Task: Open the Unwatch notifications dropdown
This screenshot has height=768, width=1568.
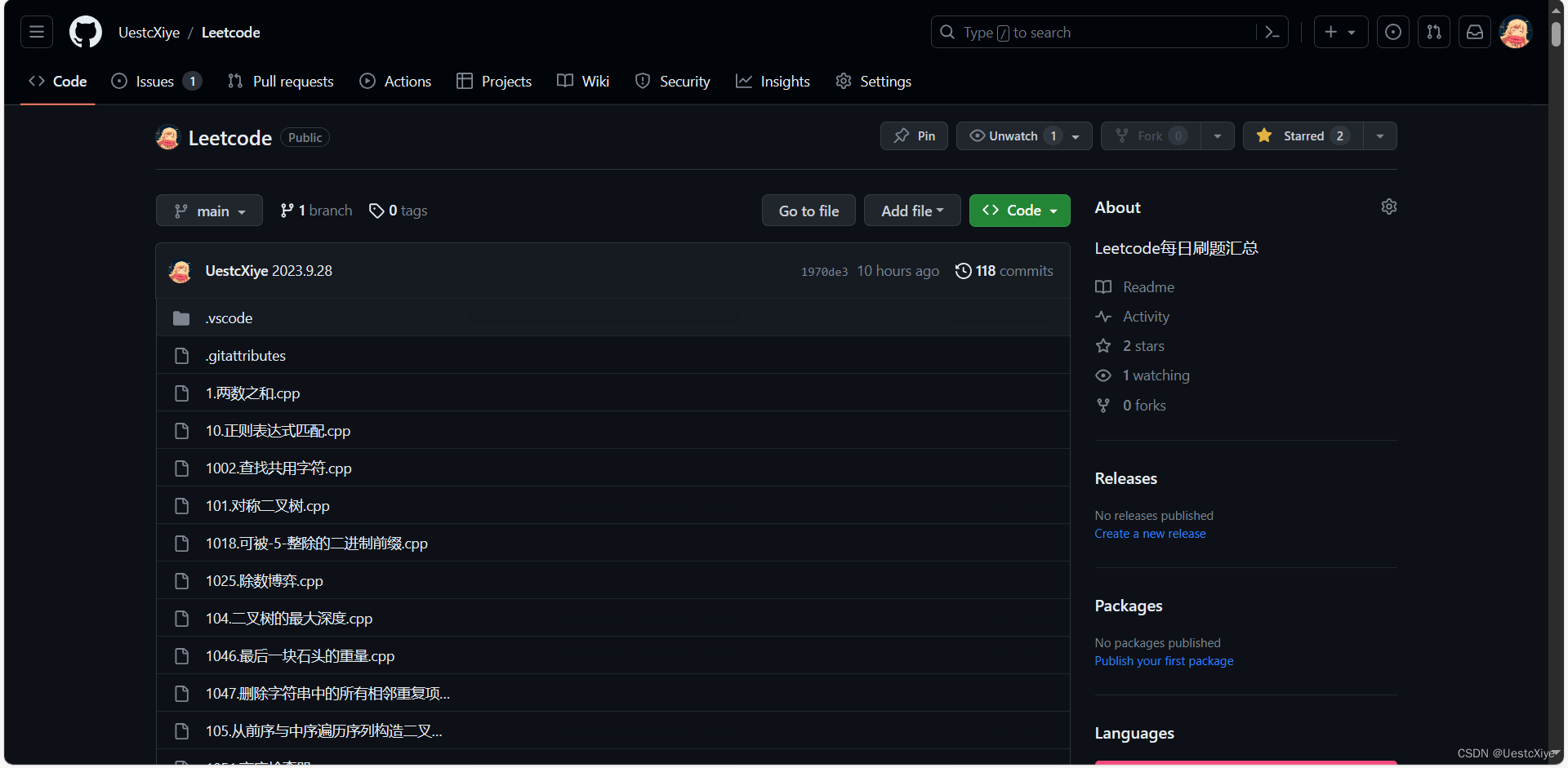Action: pyautogui.click(x=1024, y=135)
